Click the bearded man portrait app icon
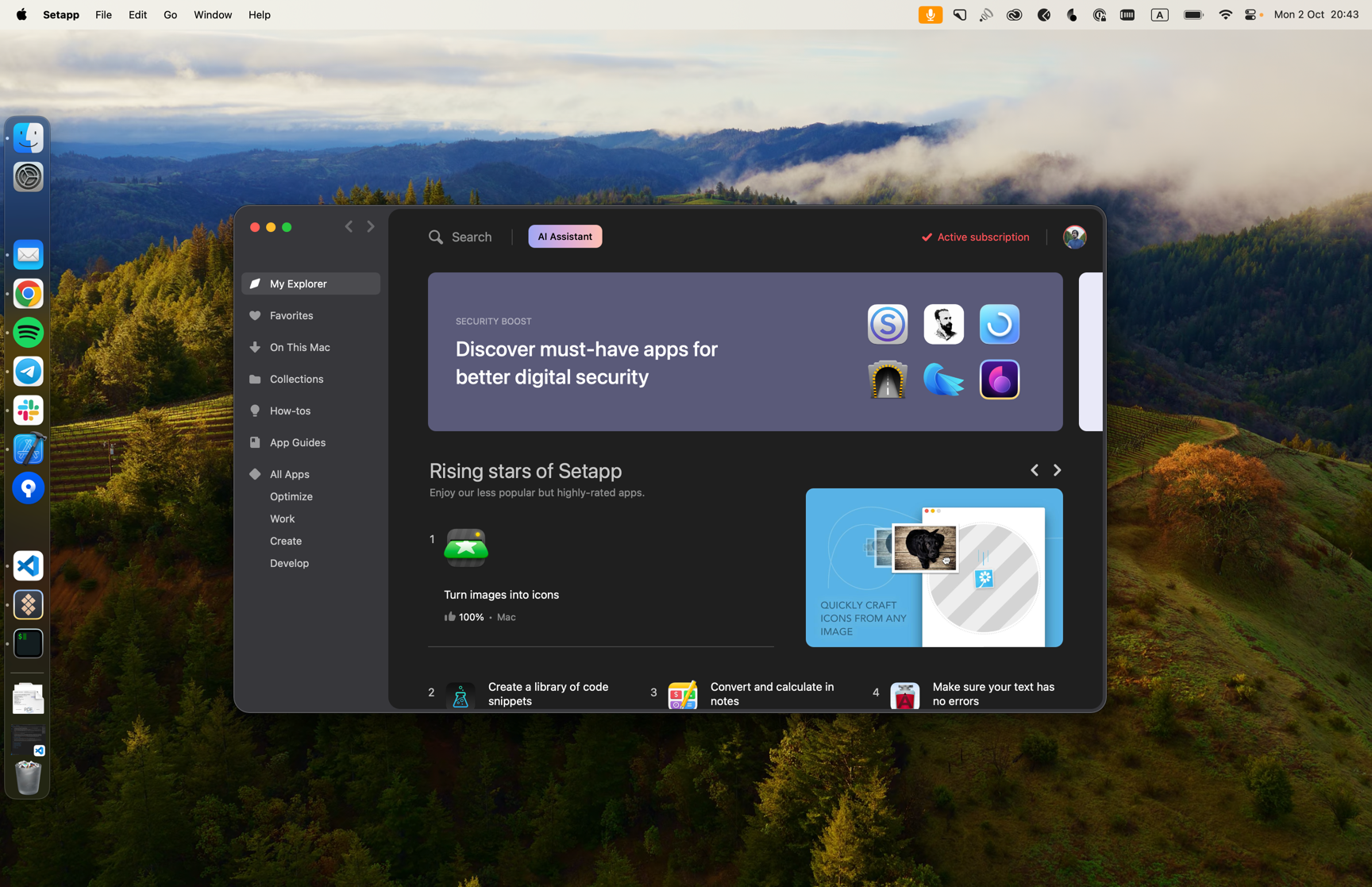This screenshot has width=1372, height=887. pyautogui.click(x=943, y=324)
